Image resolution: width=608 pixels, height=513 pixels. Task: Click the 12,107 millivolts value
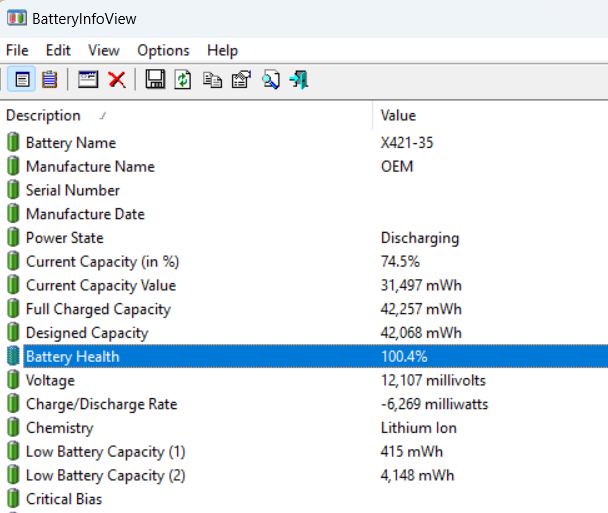click(433, 380)
